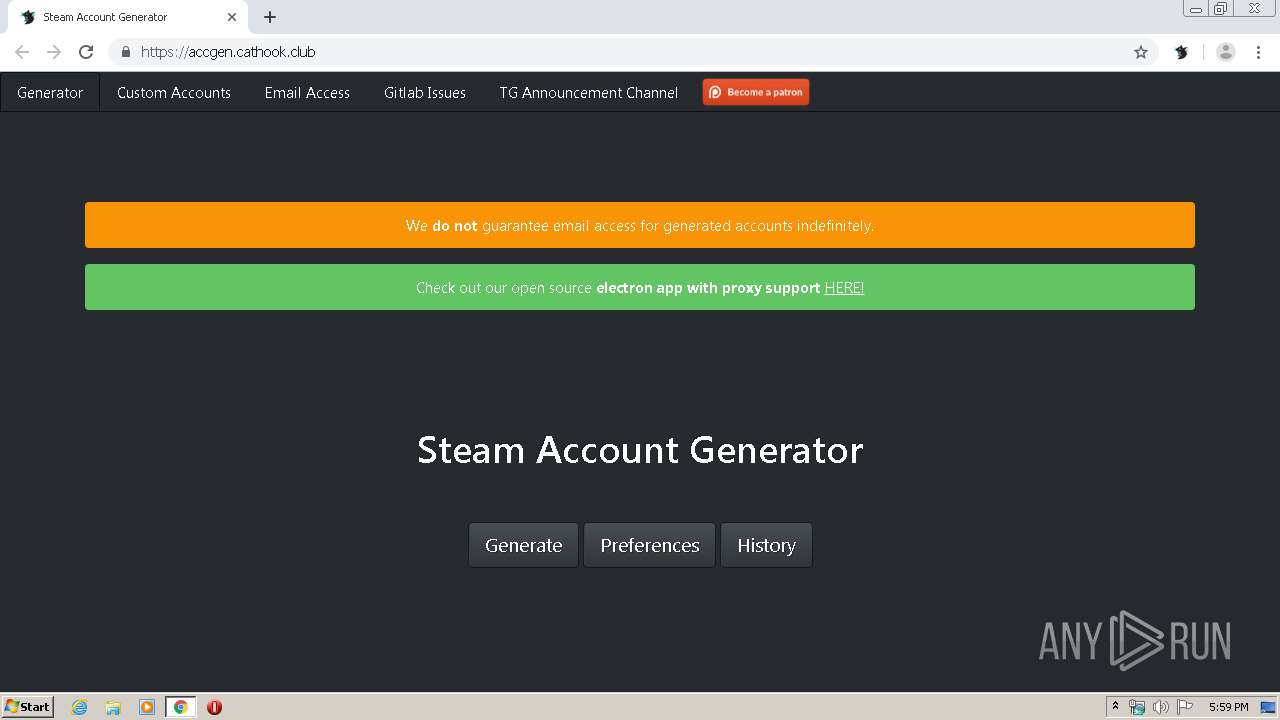1280x720 pixels.
Task: Open the cathook extension icon in toolbar
Action: point(1181,52)
